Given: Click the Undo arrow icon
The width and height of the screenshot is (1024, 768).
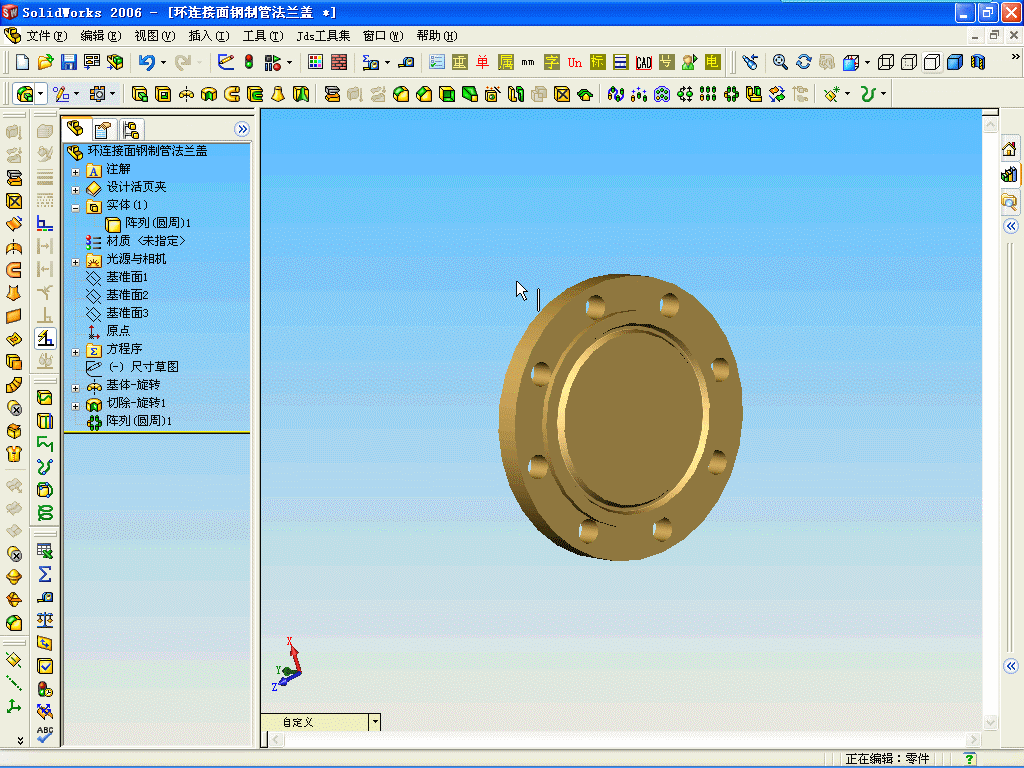Looking at the screenshot, I should point(147,62).
